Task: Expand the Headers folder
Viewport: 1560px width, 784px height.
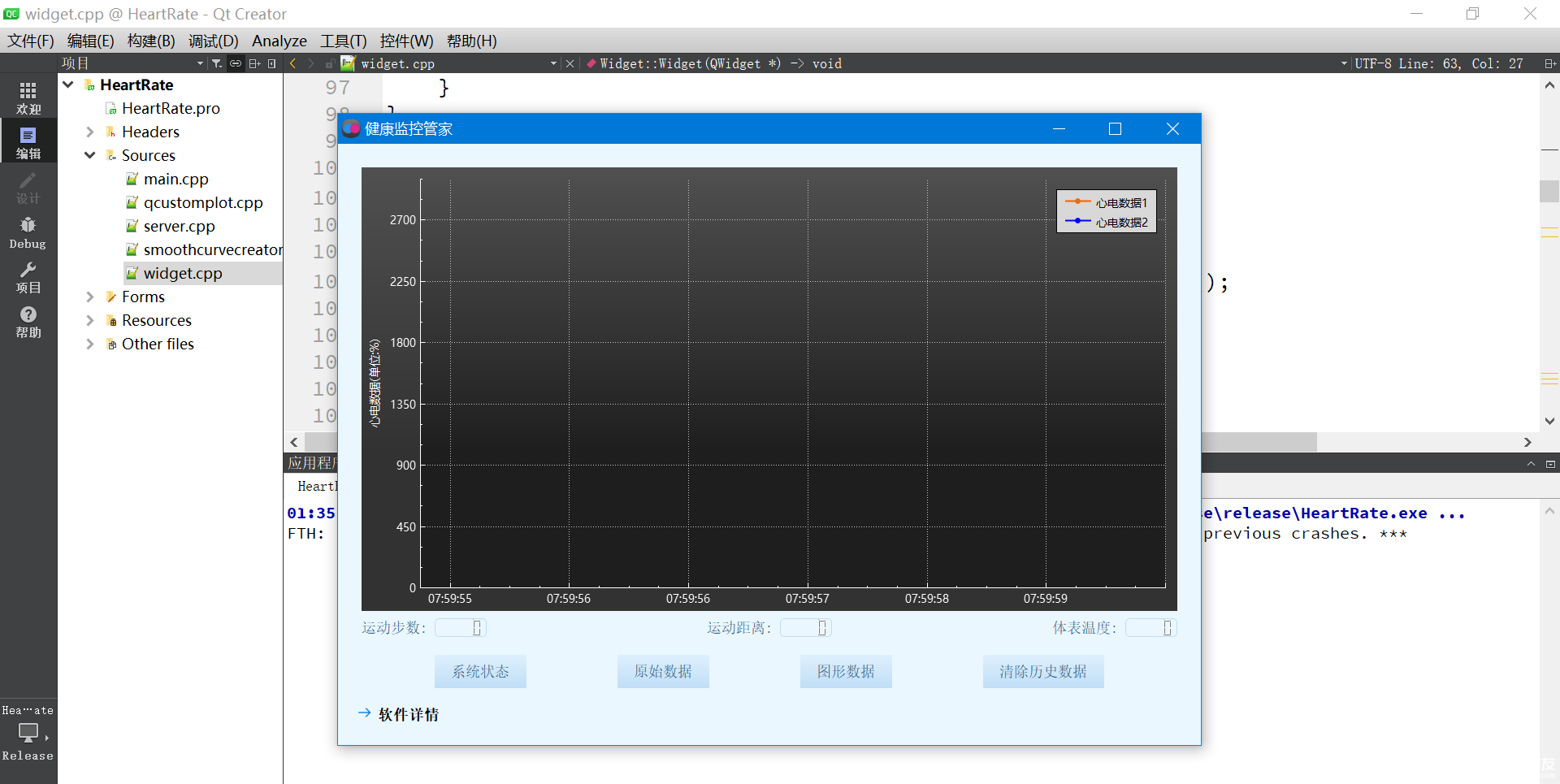Action: [90, 132]
